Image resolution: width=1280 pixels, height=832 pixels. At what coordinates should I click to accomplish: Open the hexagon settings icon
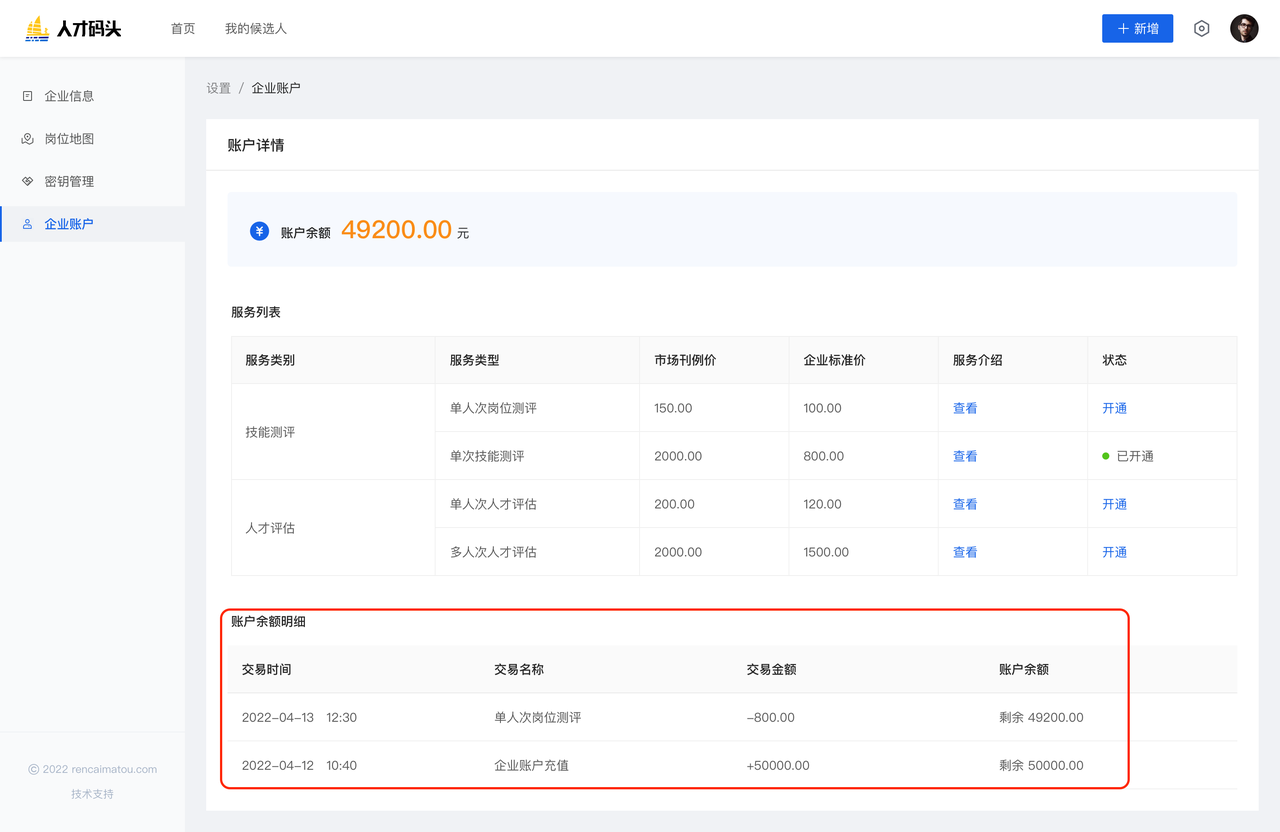tap(1201, 29)
